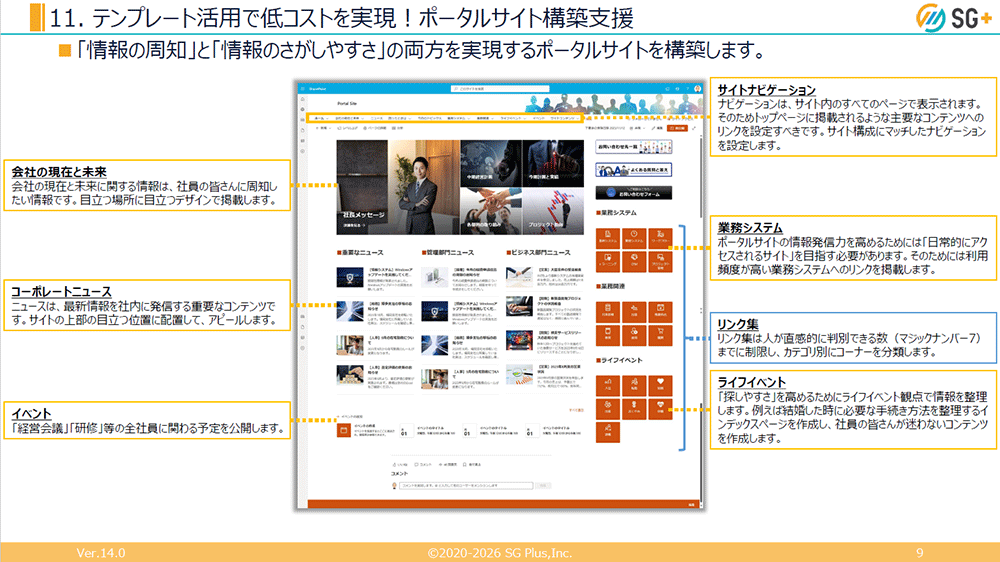Screen dimensions: 1000x562
Task: Click the plain heart tile under ライフイベント
Action: click(x=660, y=385)
